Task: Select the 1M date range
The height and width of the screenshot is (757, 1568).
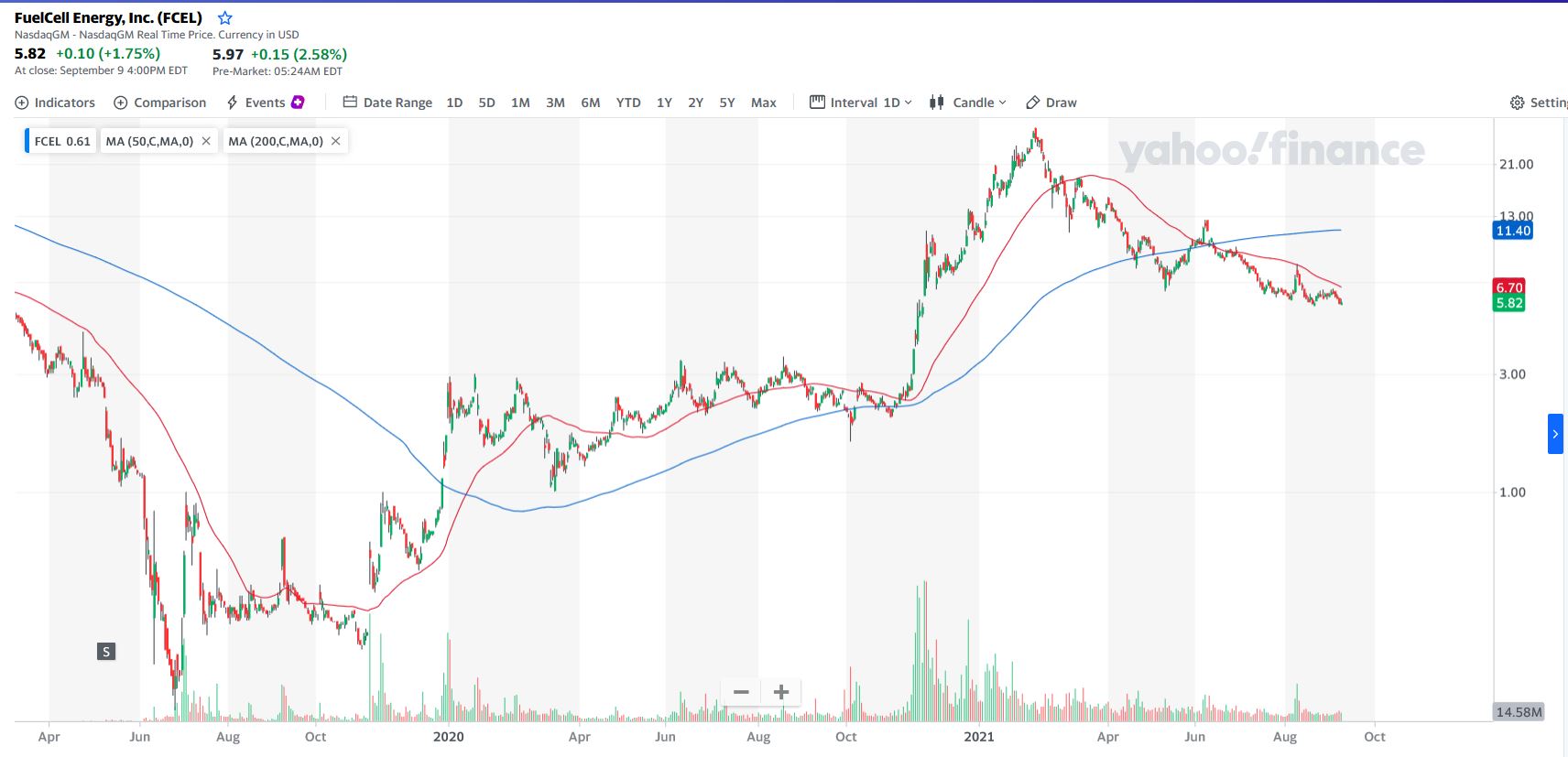Action: tap(520, 103)
